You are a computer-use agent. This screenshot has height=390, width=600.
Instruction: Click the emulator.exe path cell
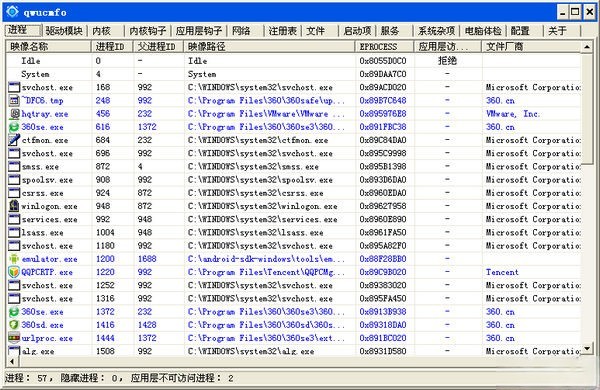tap(266, 259)
